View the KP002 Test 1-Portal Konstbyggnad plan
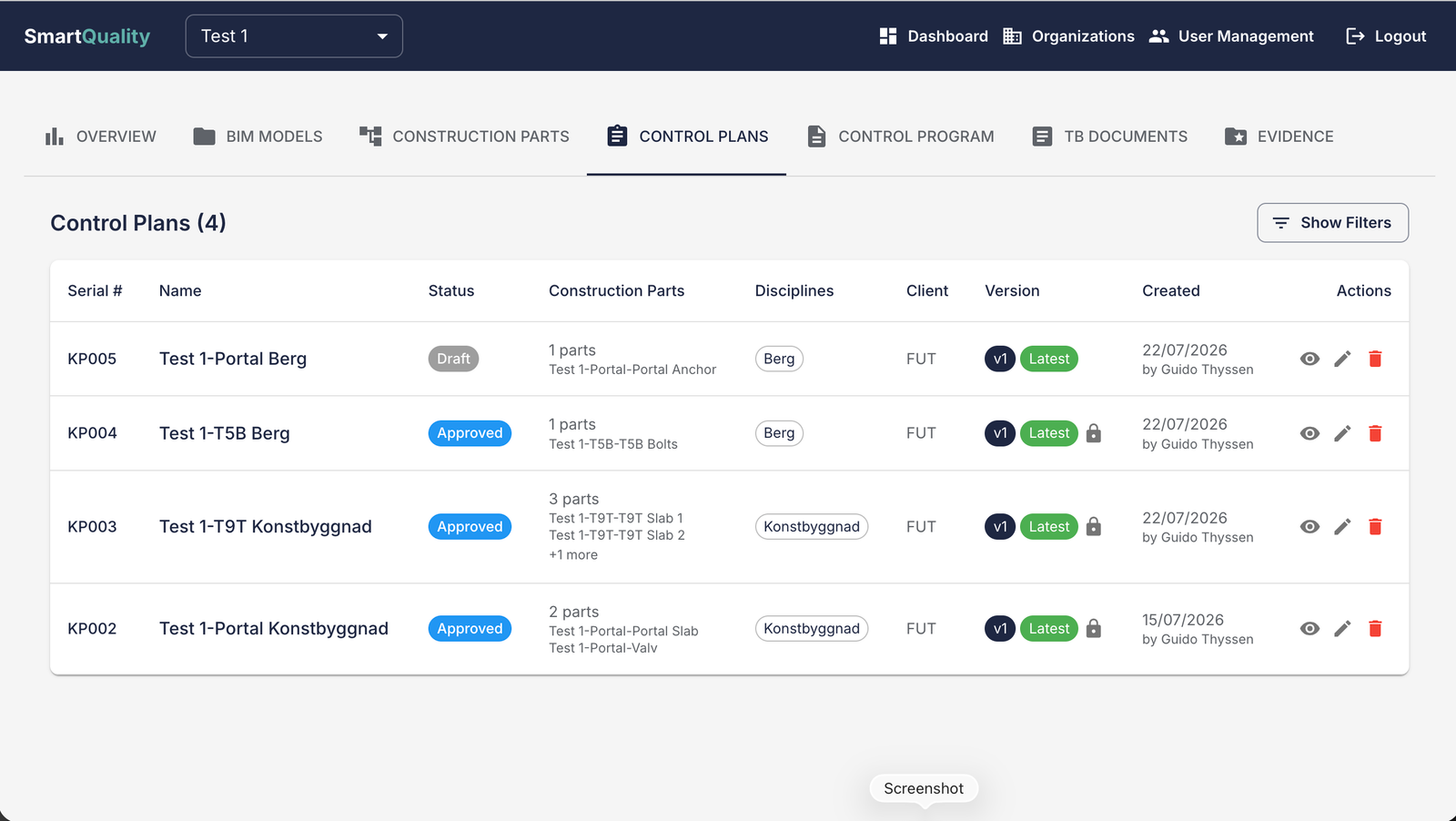The image size is (1456, 821). click(x=1309, y=628)
